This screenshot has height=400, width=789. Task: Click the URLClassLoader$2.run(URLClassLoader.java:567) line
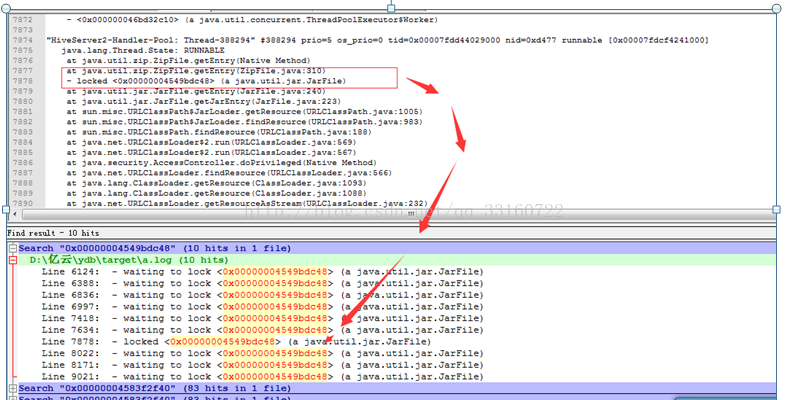(211, 152)
